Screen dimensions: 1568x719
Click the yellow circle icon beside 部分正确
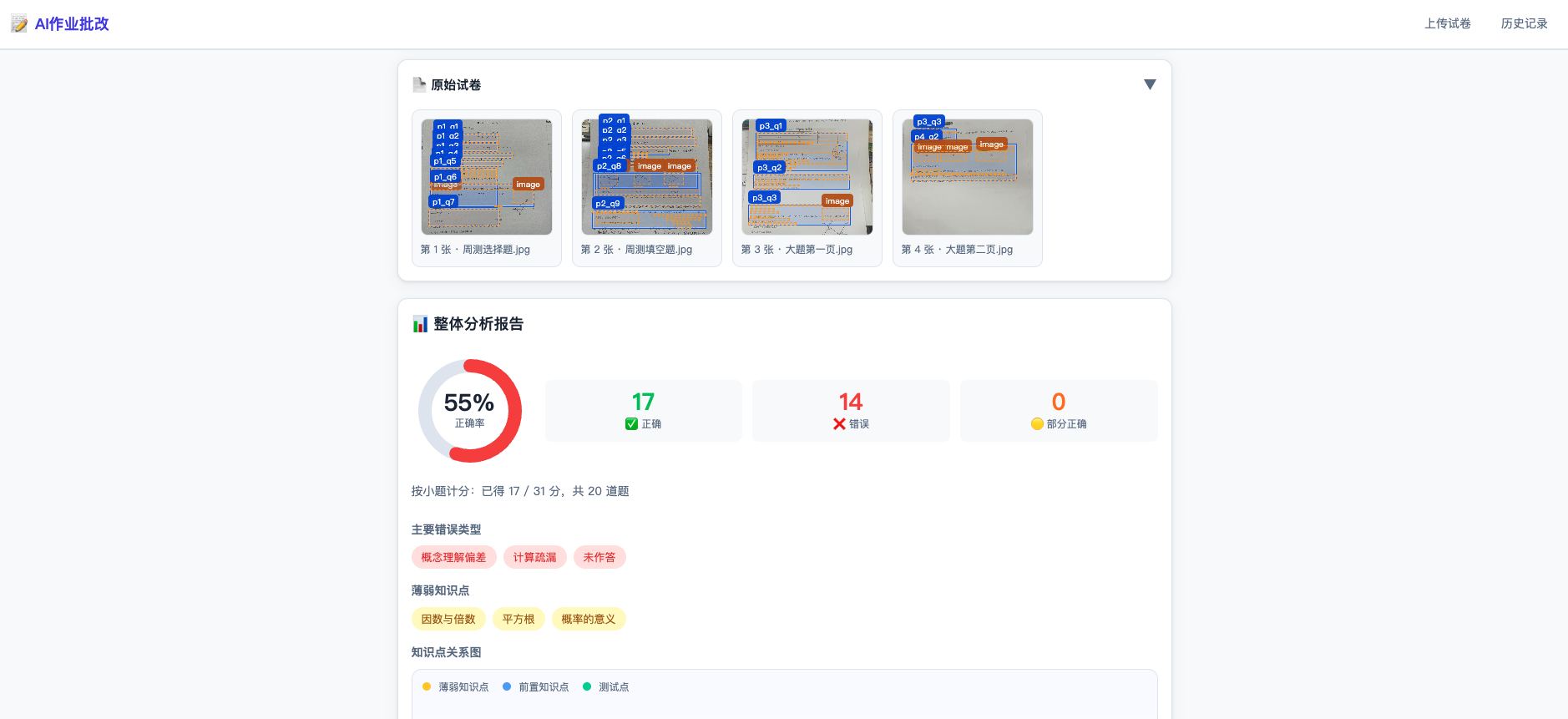click(1037, 424)
